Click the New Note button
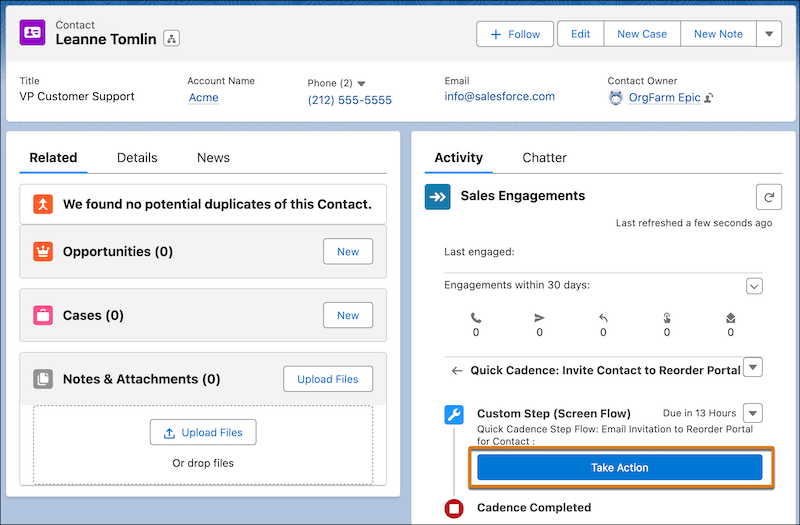Image resolution: width=800 pixels, height=525 pixels. tap(718, 34)
